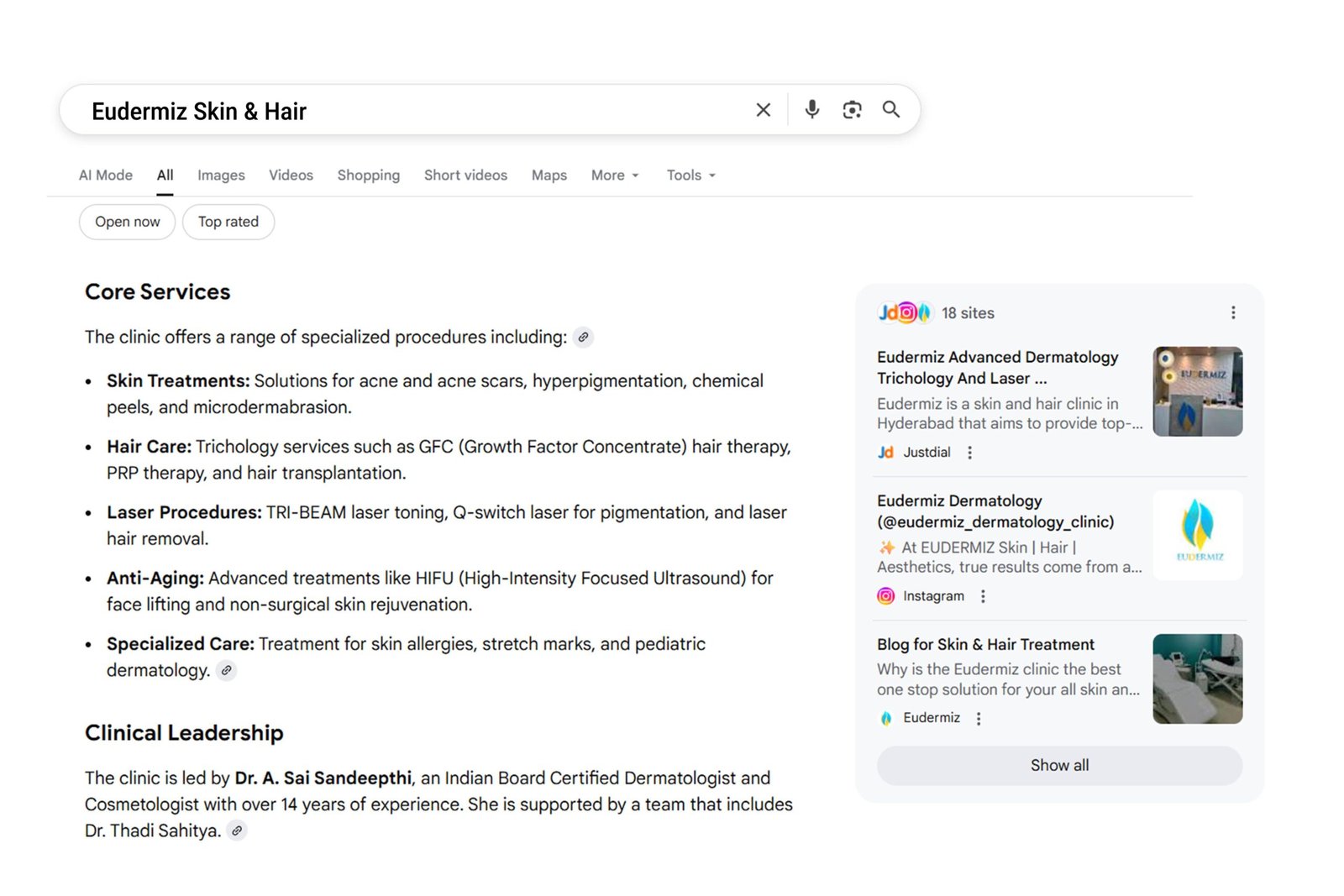
Task: Open options menu on the Justdial result
Action: tap(969, 452)
